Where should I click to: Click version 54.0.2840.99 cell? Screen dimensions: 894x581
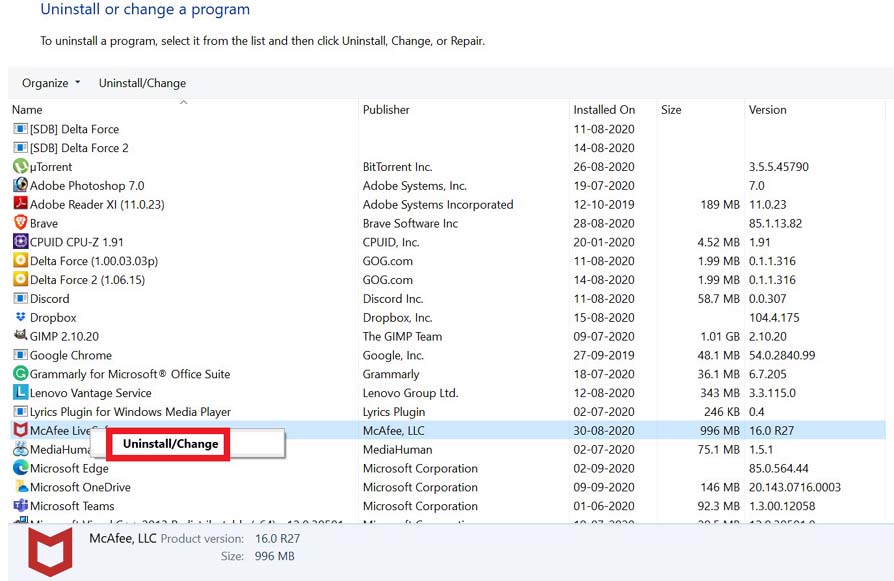click(782, 355)
